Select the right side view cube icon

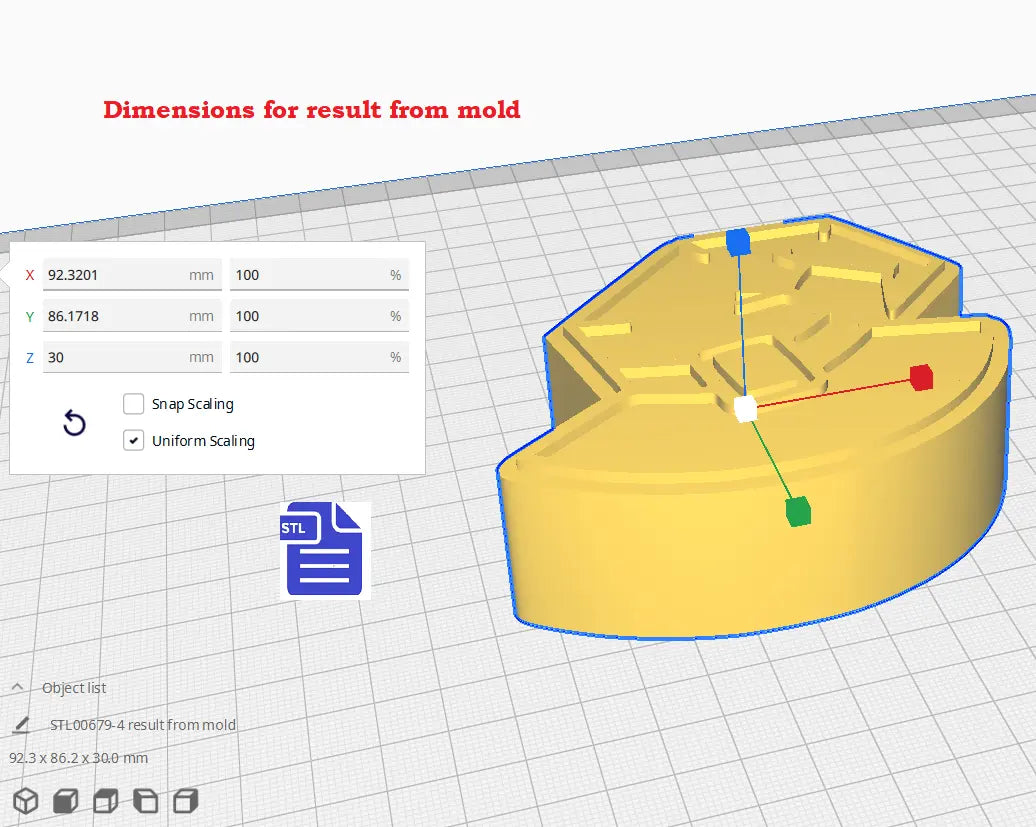pos(185,800)
